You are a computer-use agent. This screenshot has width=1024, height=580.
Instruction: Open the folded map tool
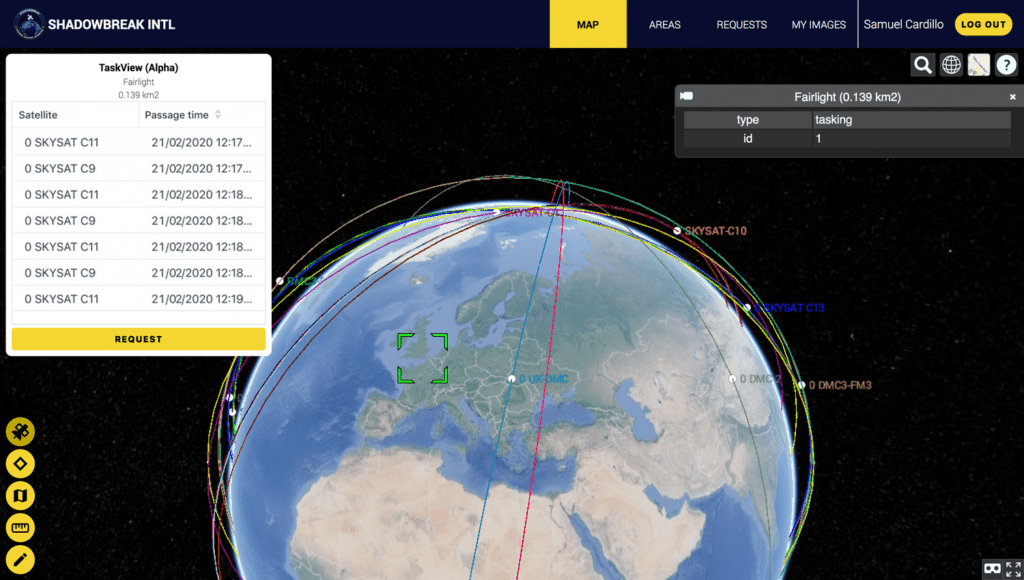click(20, 496)
